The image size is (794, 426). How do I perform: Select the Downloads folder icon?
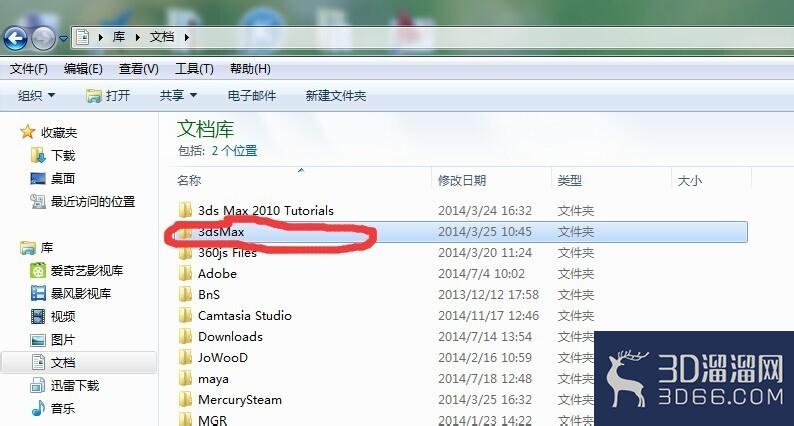[x=185, y=336]
